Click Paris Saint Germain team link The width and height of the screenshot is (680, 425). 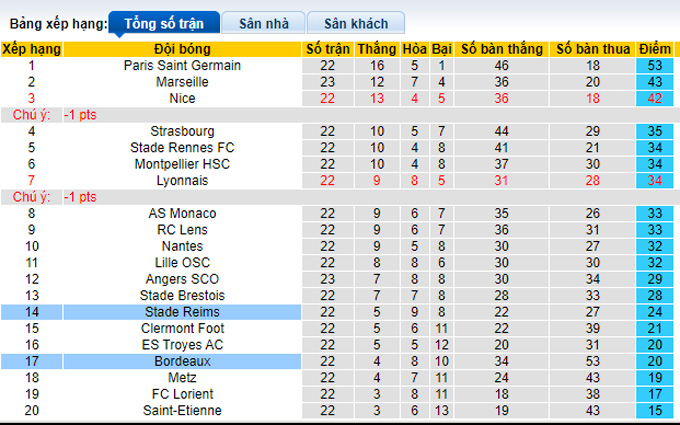point(182,65)
